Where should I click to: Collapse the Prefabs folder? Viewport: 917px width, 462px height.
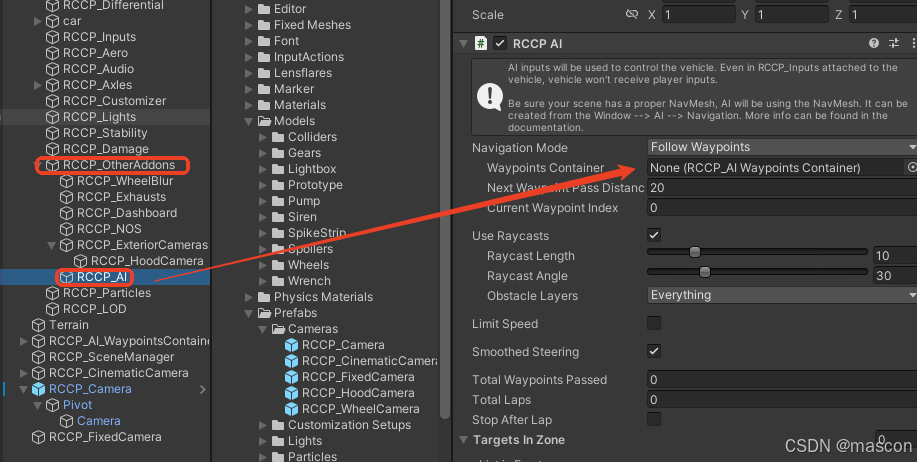(x=249, y=313)
